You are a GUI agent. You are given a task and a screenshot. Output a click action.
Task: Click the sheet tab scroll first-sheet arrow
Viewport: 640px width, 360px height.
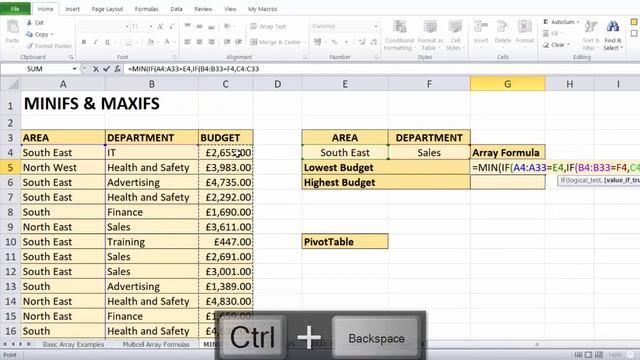[5, 344]
